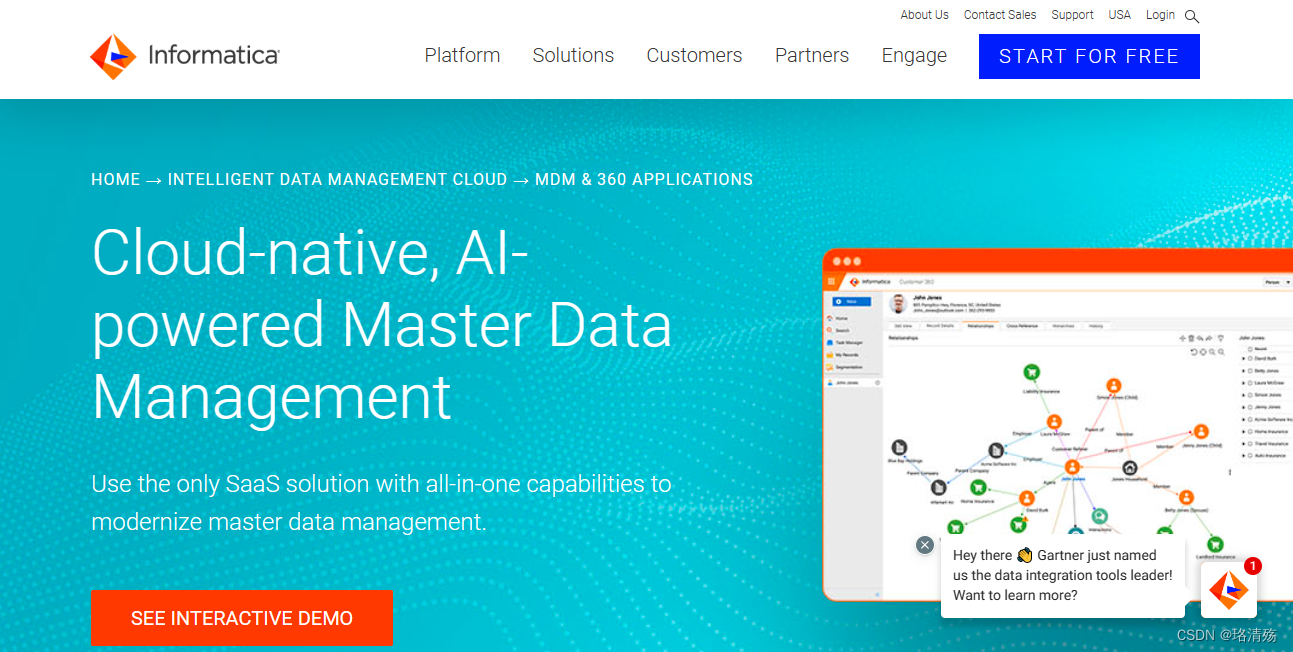
Task: Click the Contact Sales link
Action: (1000, 15)
